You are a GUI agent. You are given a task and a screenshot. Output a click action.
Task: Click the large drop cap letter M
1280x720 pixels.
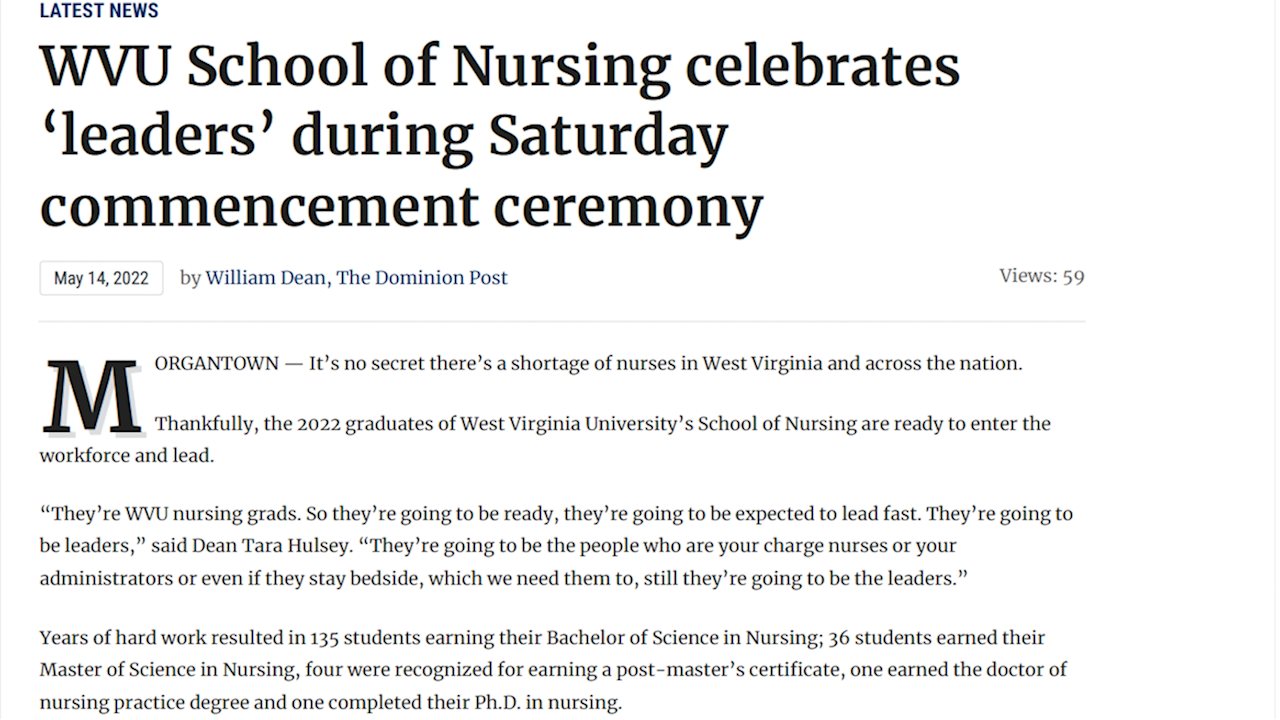[x=92, y=396]
